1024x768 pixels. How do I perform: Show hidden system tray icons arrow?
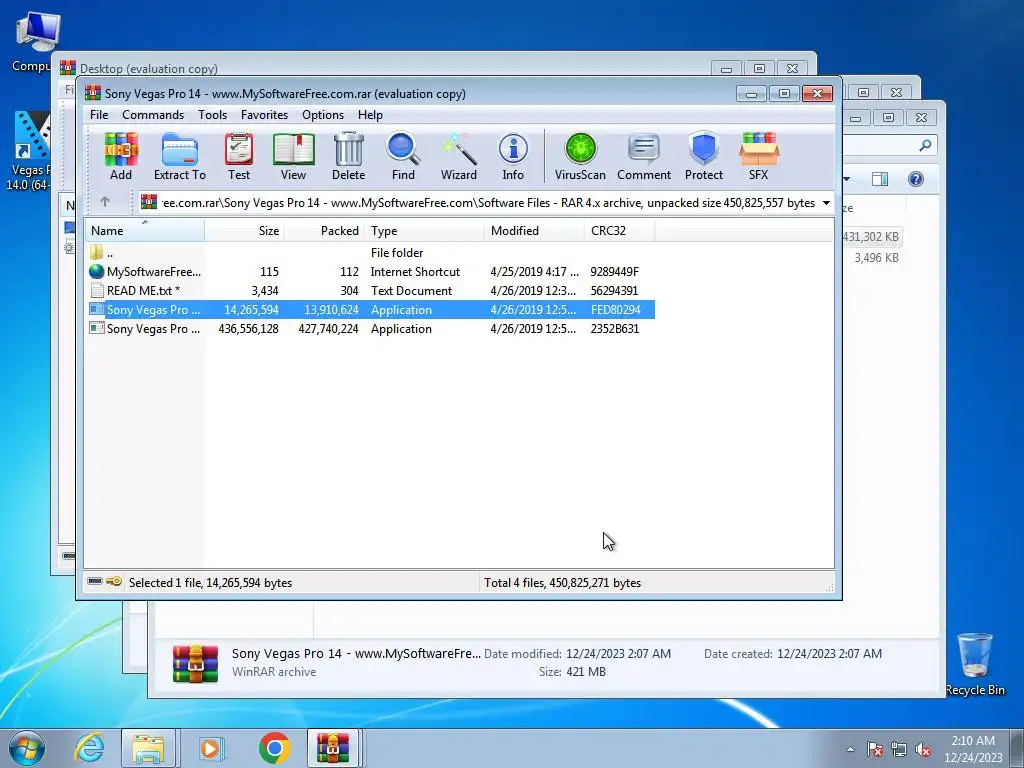pos(850,749)
